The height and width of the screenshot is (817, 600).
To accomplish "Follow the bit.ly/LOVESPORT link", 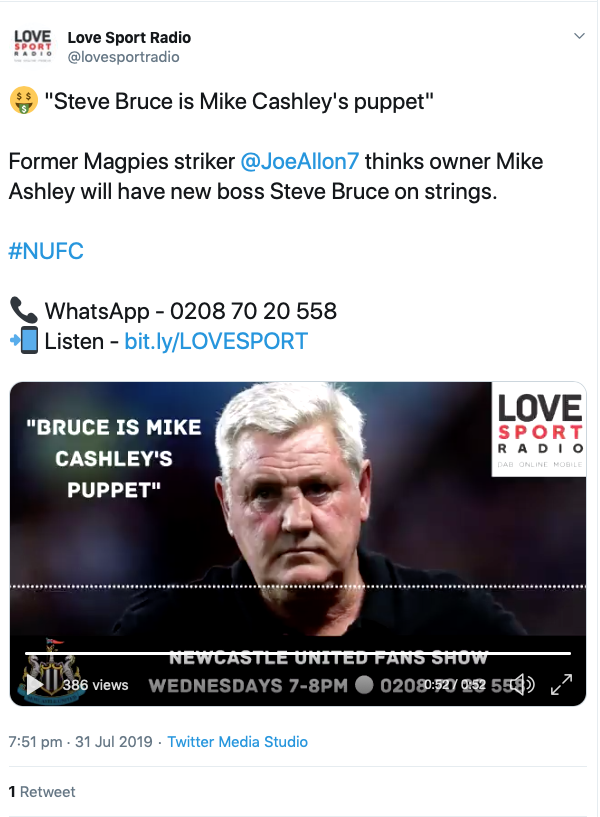I will pos(216,341).
